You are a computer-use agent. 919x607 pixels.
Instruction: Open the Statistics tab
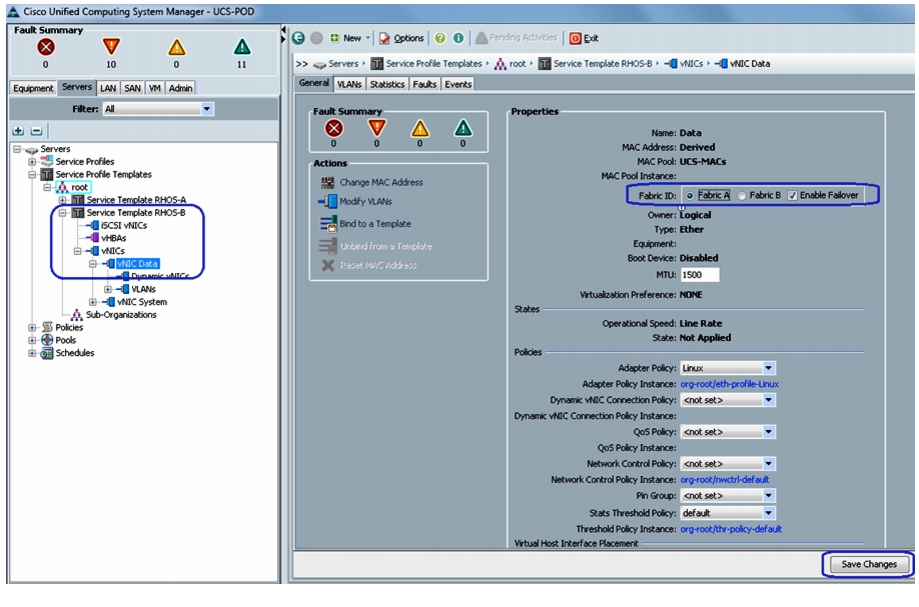click(x=387, y=84)
